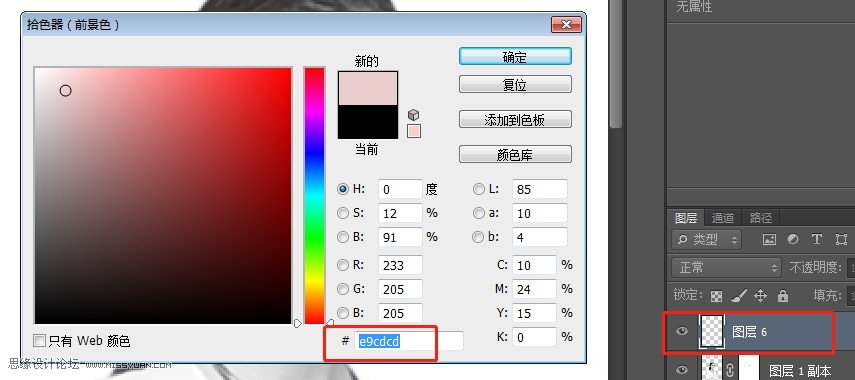The height and width of the screenshot is (380, 855).
Task: Lock image pixels brush icon
Action: coord(739,295)
